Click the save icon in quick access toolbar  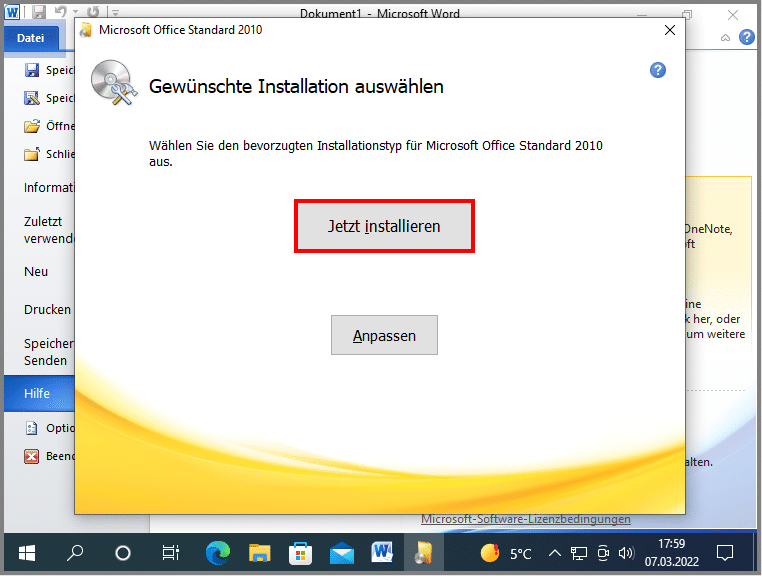click(39, 13)
